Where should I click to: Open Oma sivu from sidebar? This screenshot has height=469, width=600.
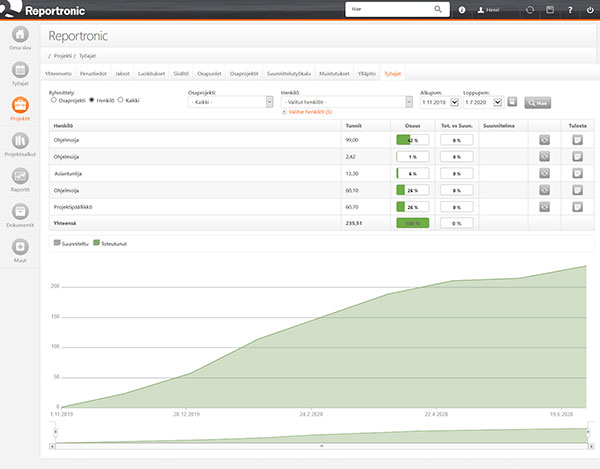click(x=19, y=38)
